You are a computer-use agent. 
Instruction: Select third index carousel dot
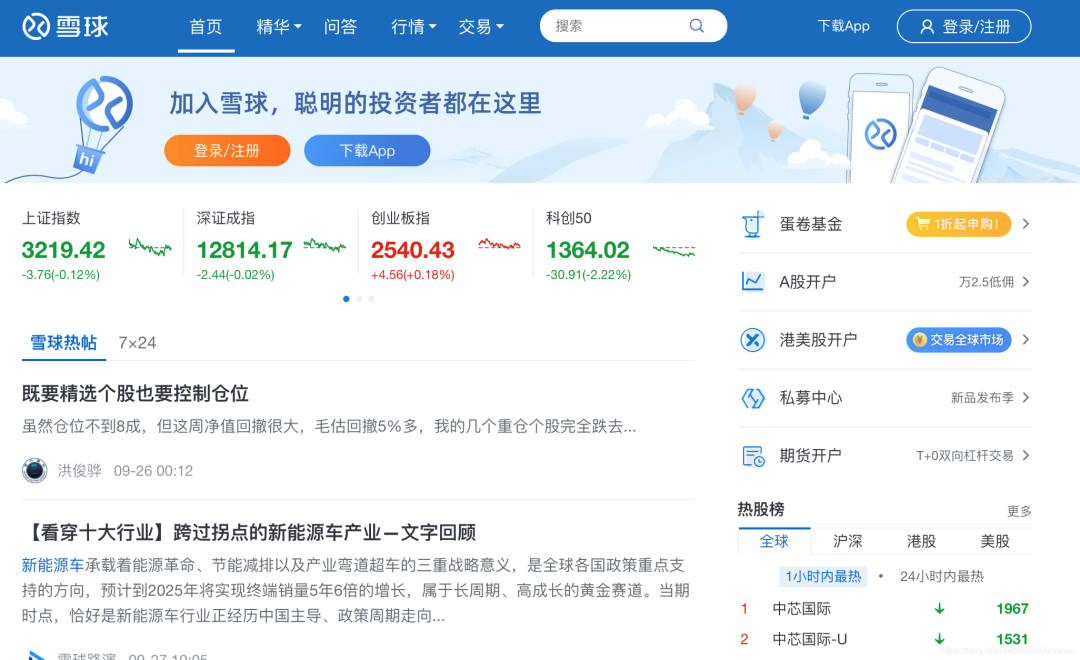[x=372, y=299]
